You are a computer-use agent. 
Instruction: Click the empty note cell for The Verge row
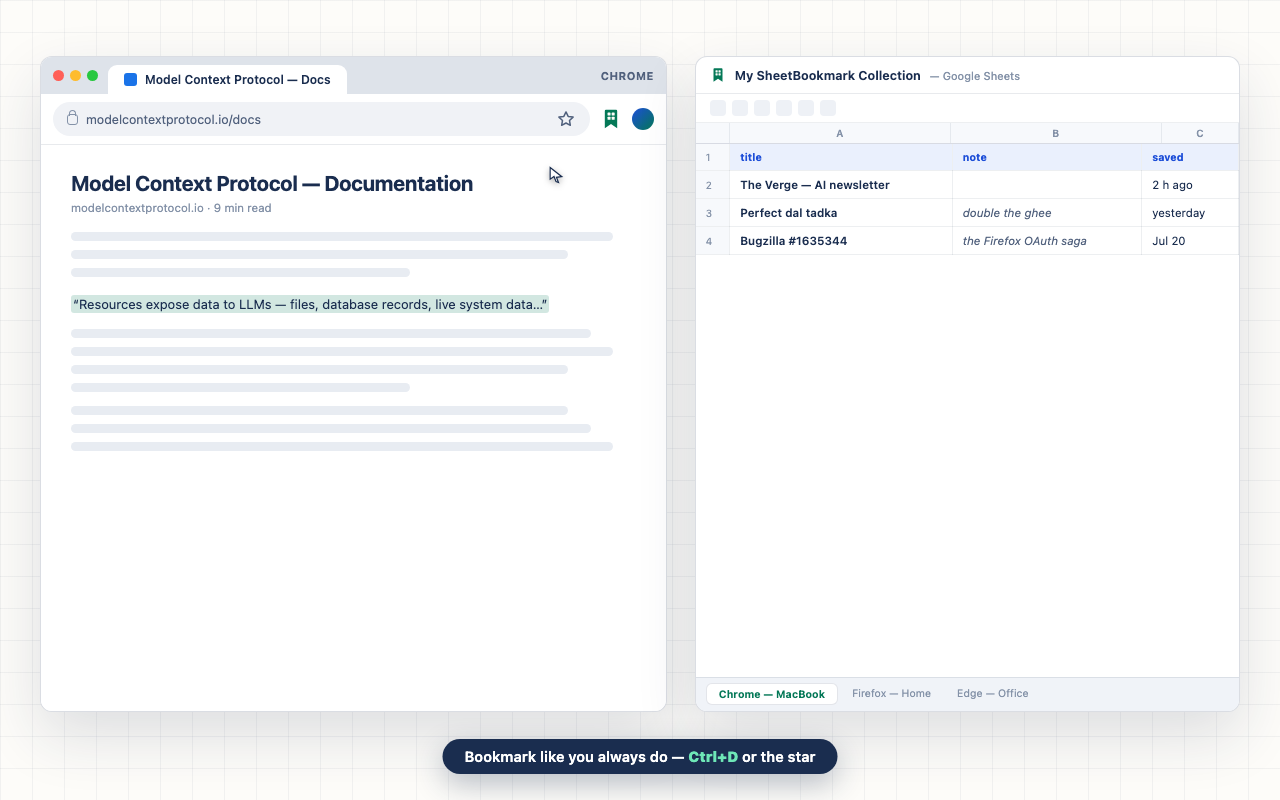[x=1047, y=185]
